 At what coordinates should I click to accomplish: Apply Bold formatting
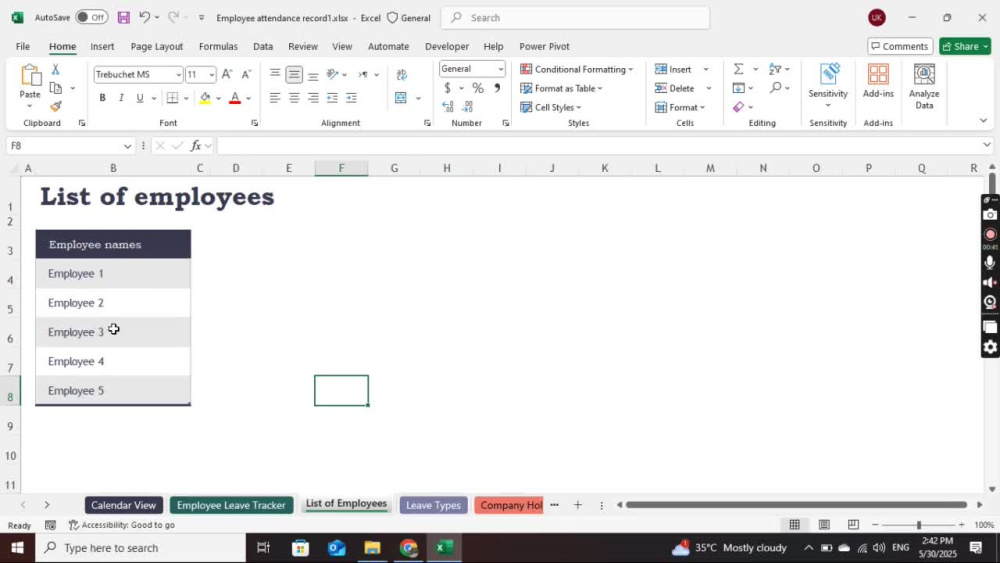102,98
